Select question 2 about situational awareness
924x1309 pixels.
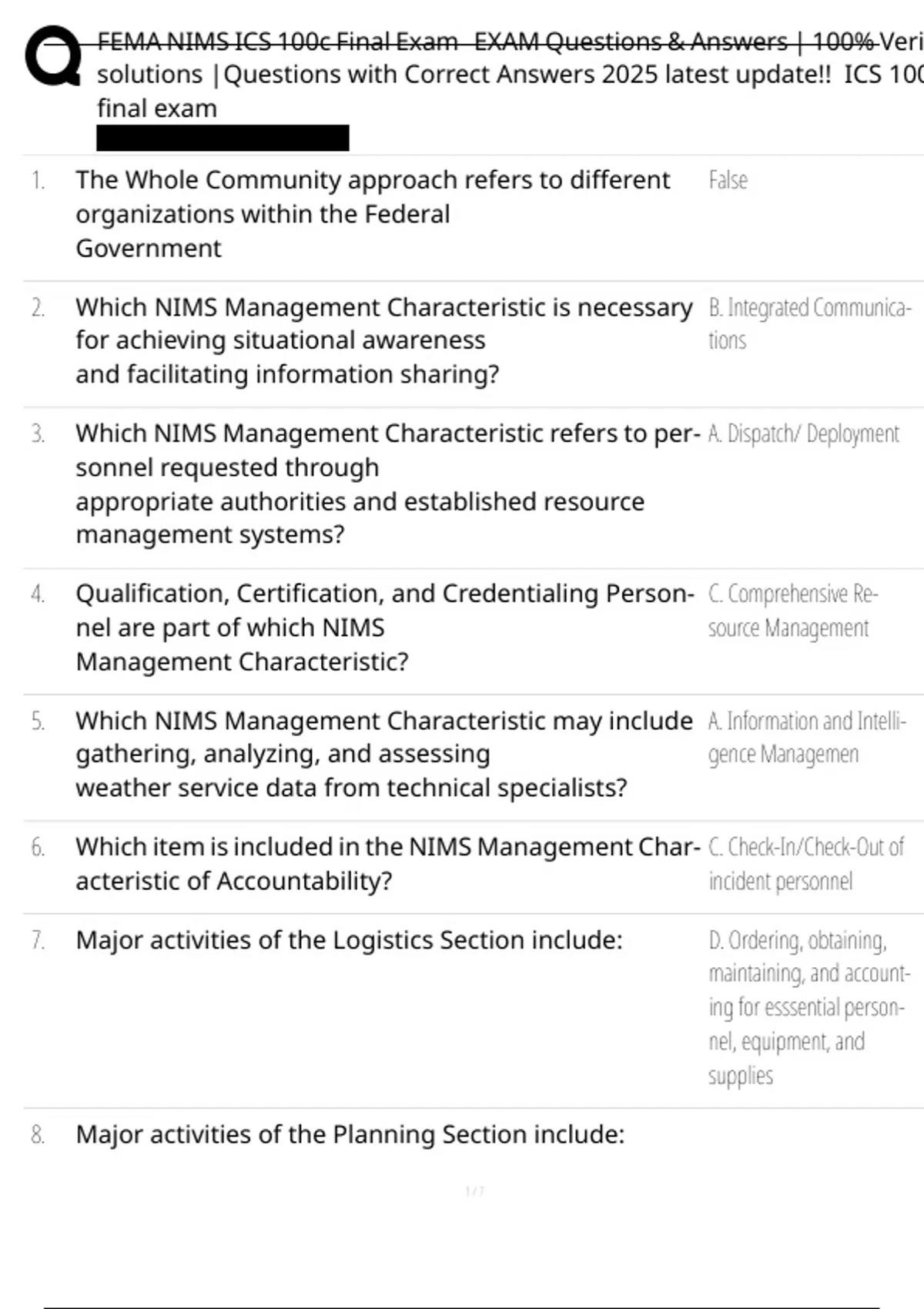[x=383, y=340]
